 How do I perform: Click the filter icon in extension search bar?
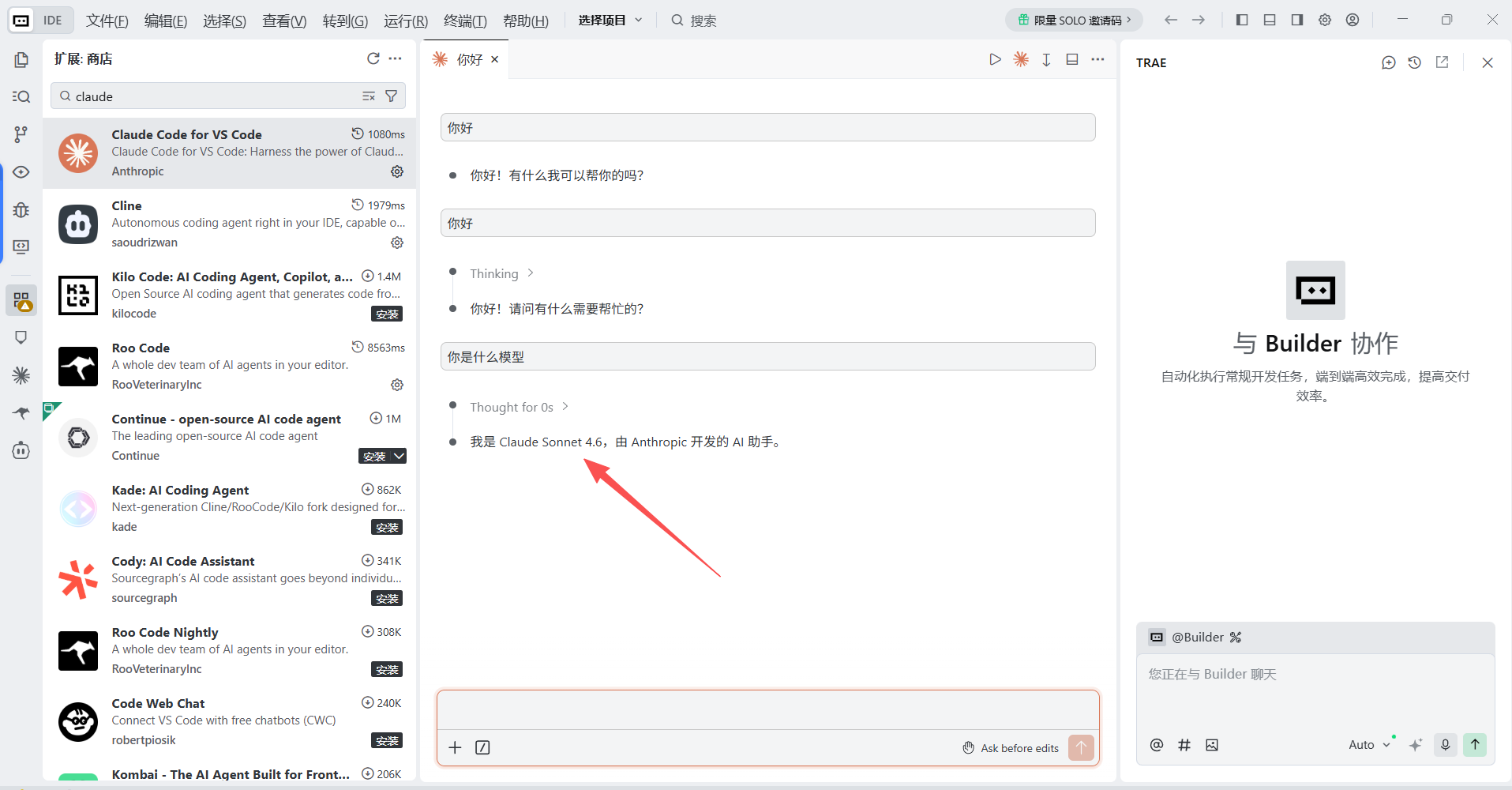pos(392,96)
